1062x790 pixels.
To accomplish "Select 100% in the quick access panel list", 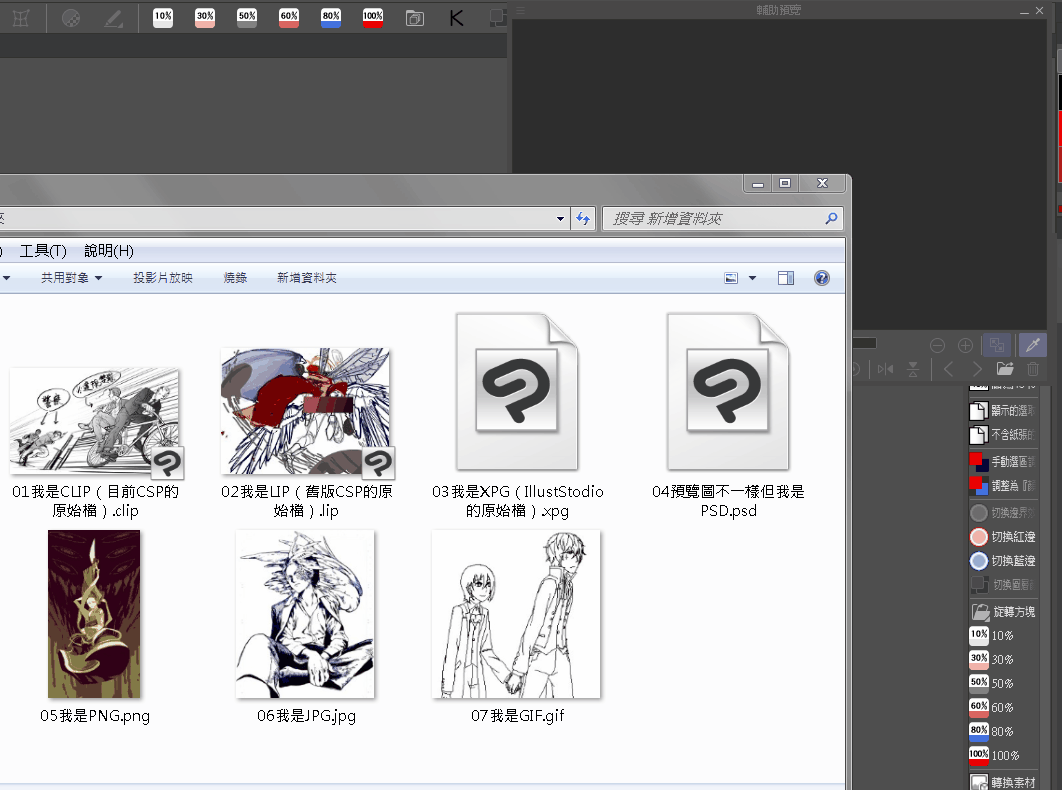I will click(x=994, y=755).
